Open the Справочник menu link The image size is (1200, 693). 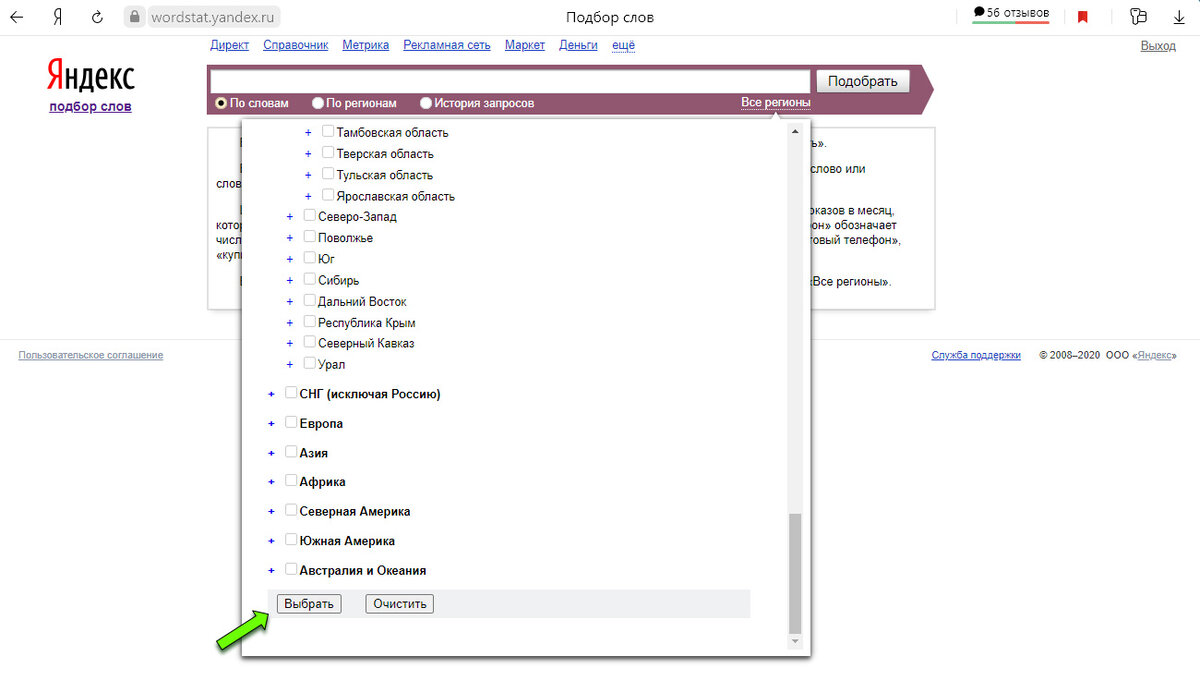click(x=296, y=45)
